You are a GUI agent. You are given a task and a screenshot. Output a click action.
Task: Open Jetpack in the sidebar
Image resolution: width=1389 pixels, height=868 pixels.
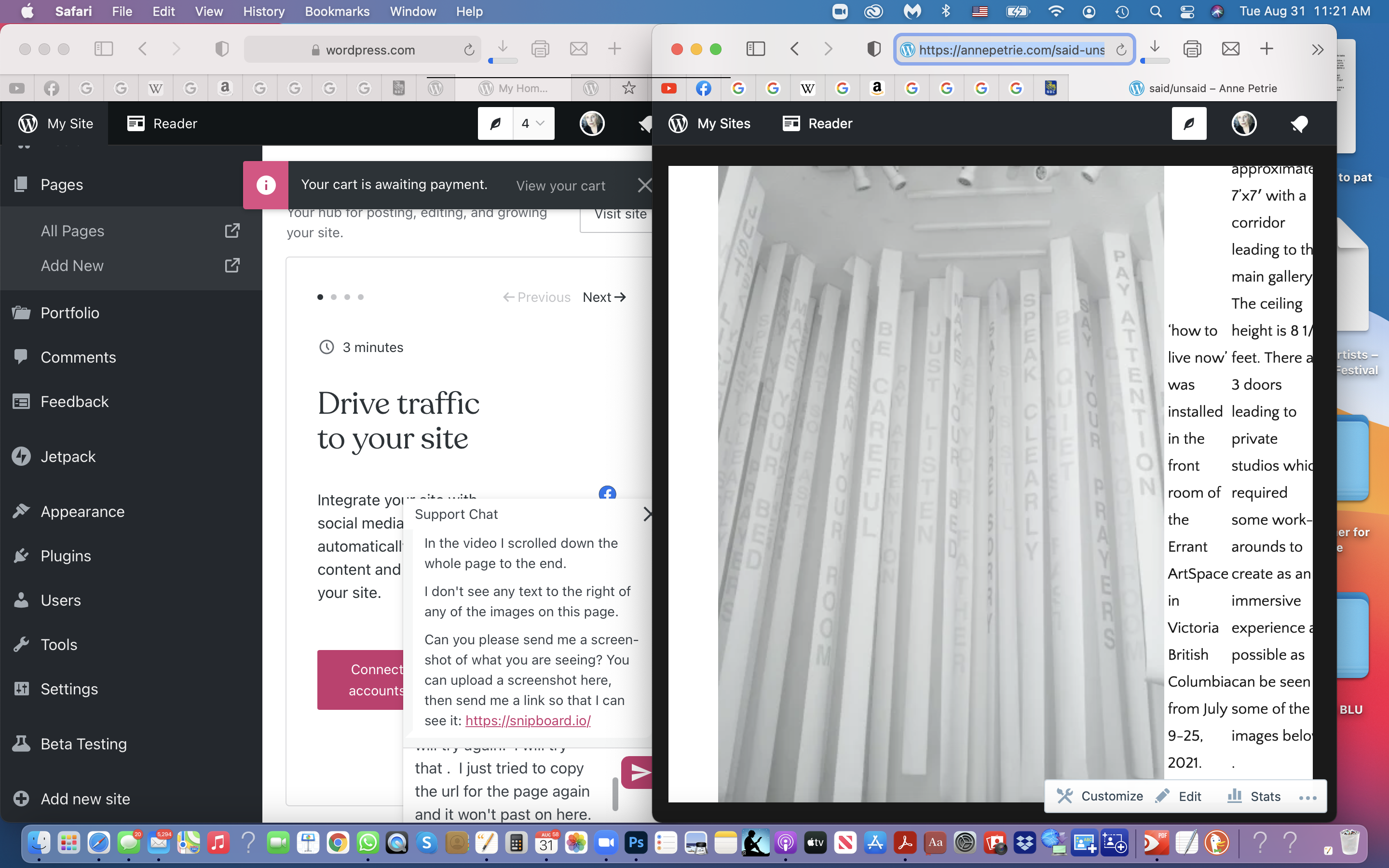coord(68,456)
